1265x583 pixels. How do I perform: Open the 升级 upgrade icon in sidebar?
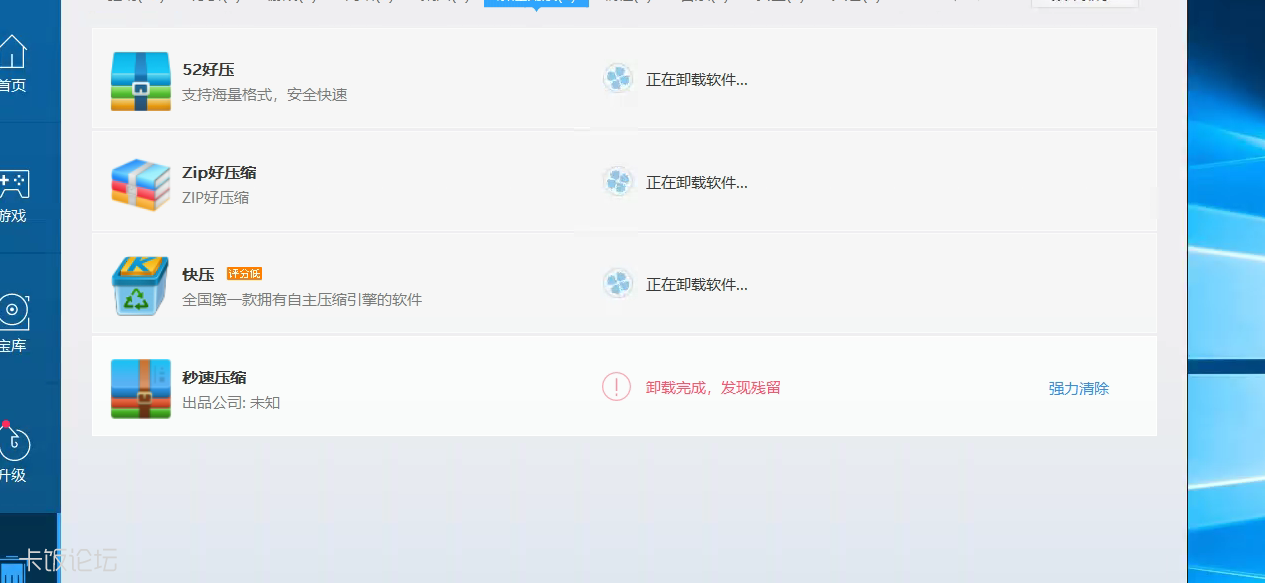point(13,441)
